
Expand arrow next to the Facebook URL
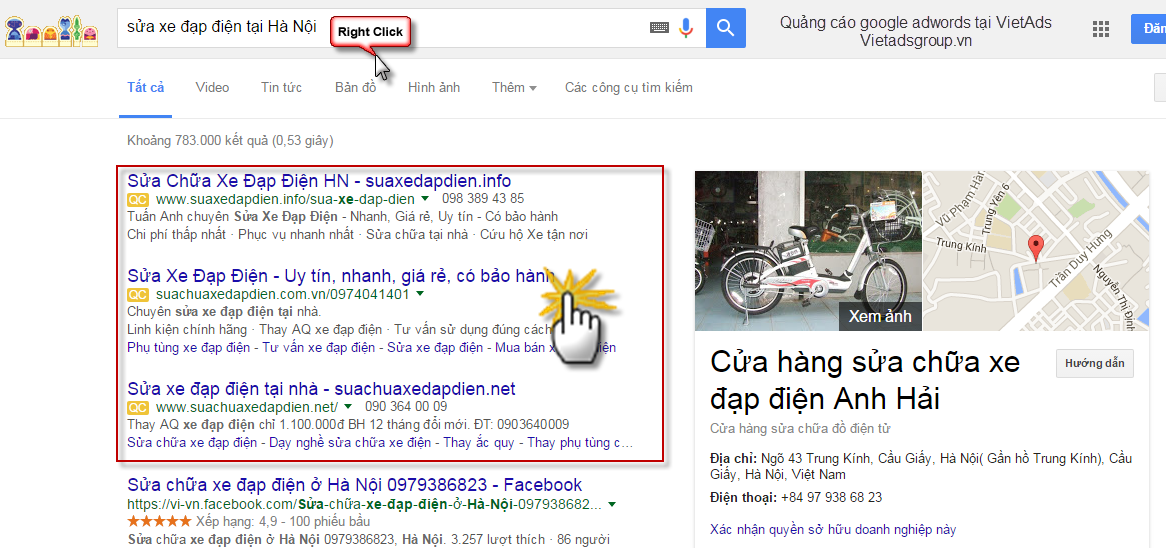click(612, 504)
